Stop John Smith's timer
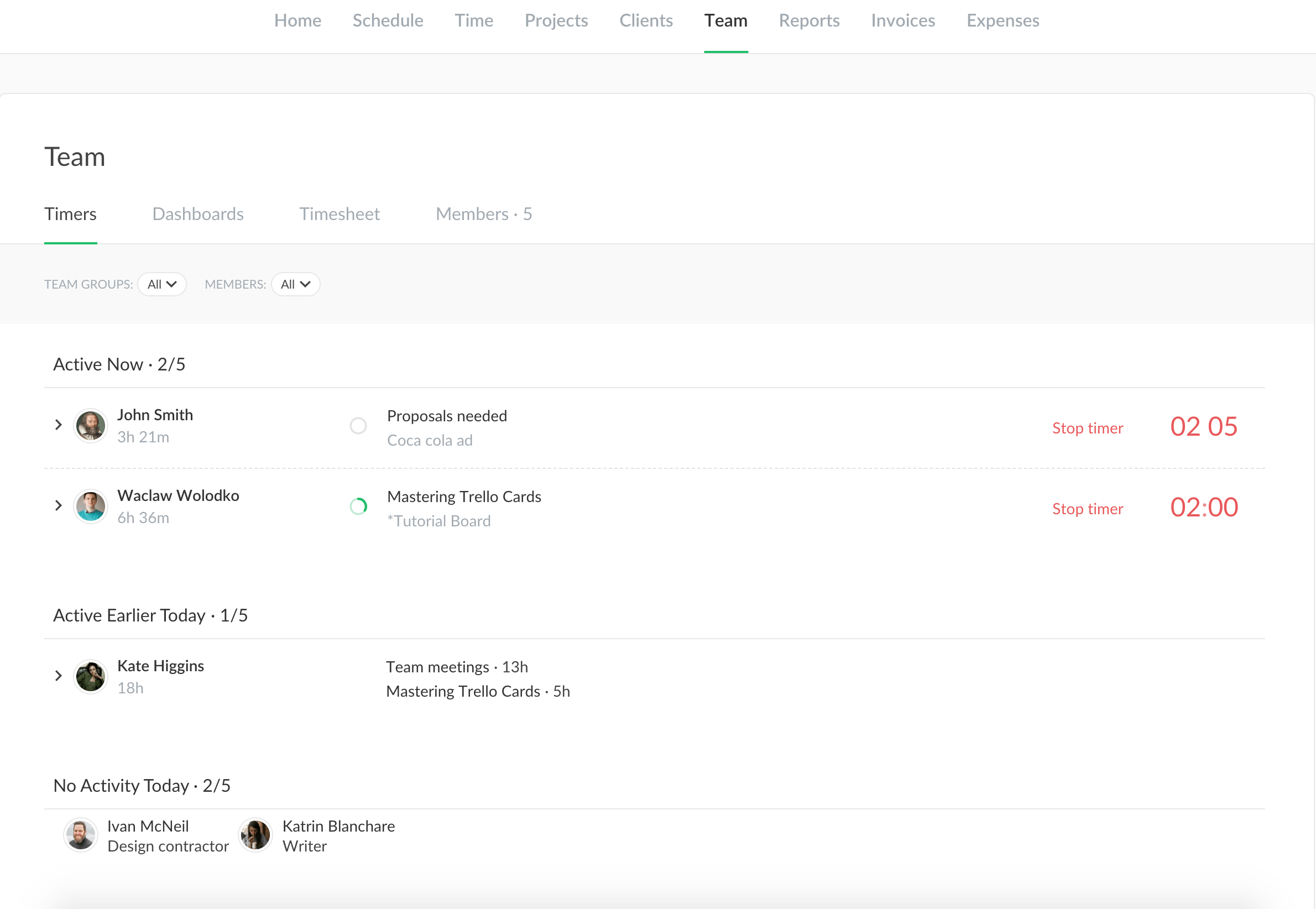The width and height of the screenshot is (1316, 909). click(1087, 429)
